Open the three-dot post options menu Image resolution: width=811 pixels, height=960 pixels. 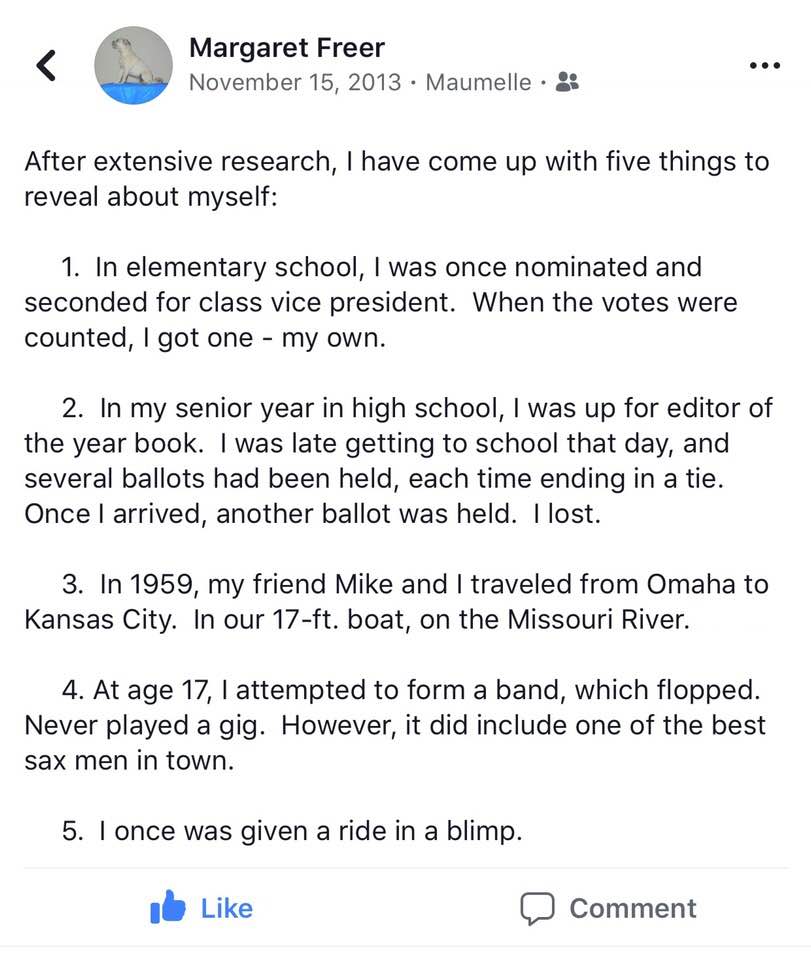[765, 65]
